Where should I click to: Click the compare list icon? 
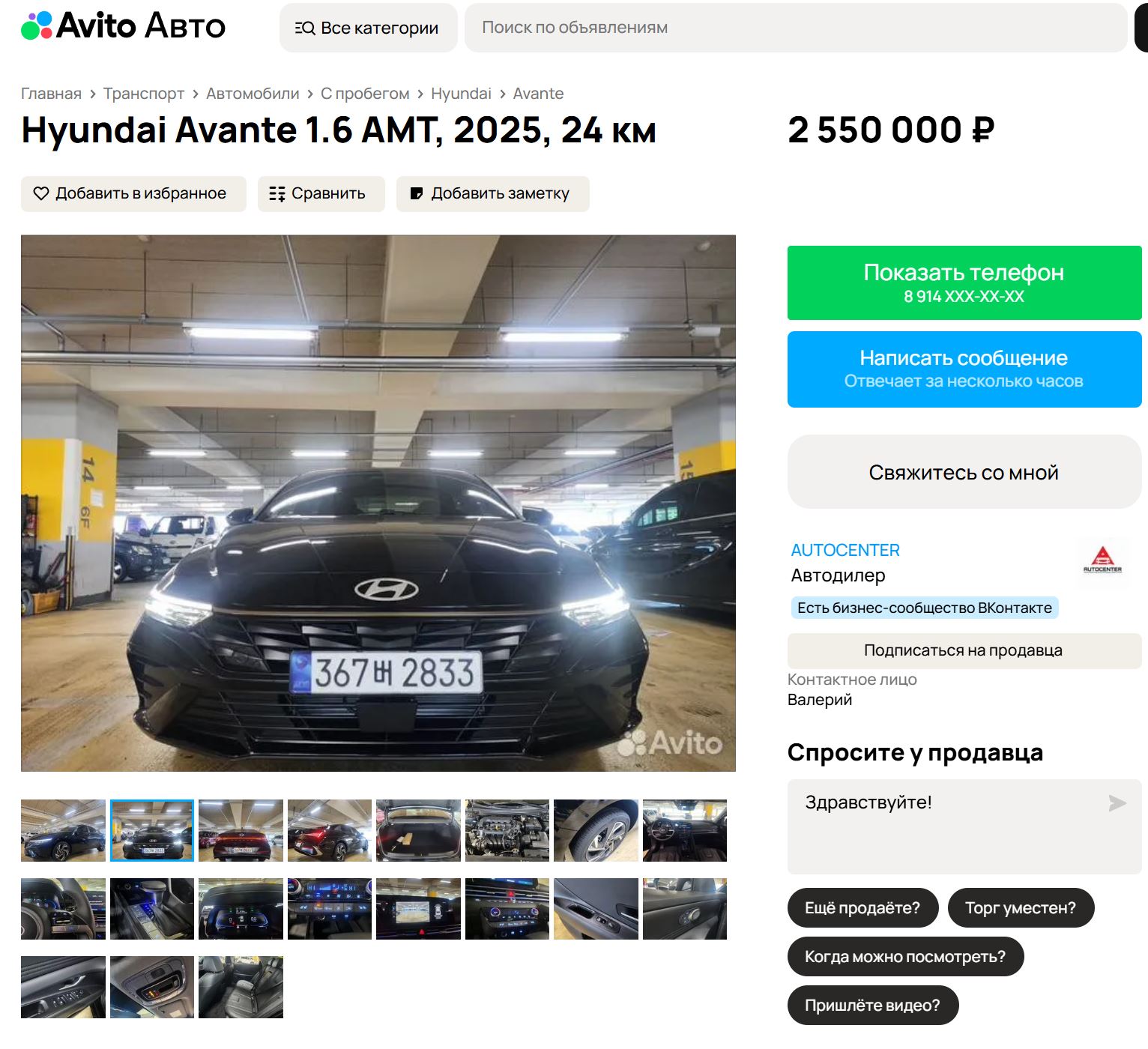click(x=277, y=193)
